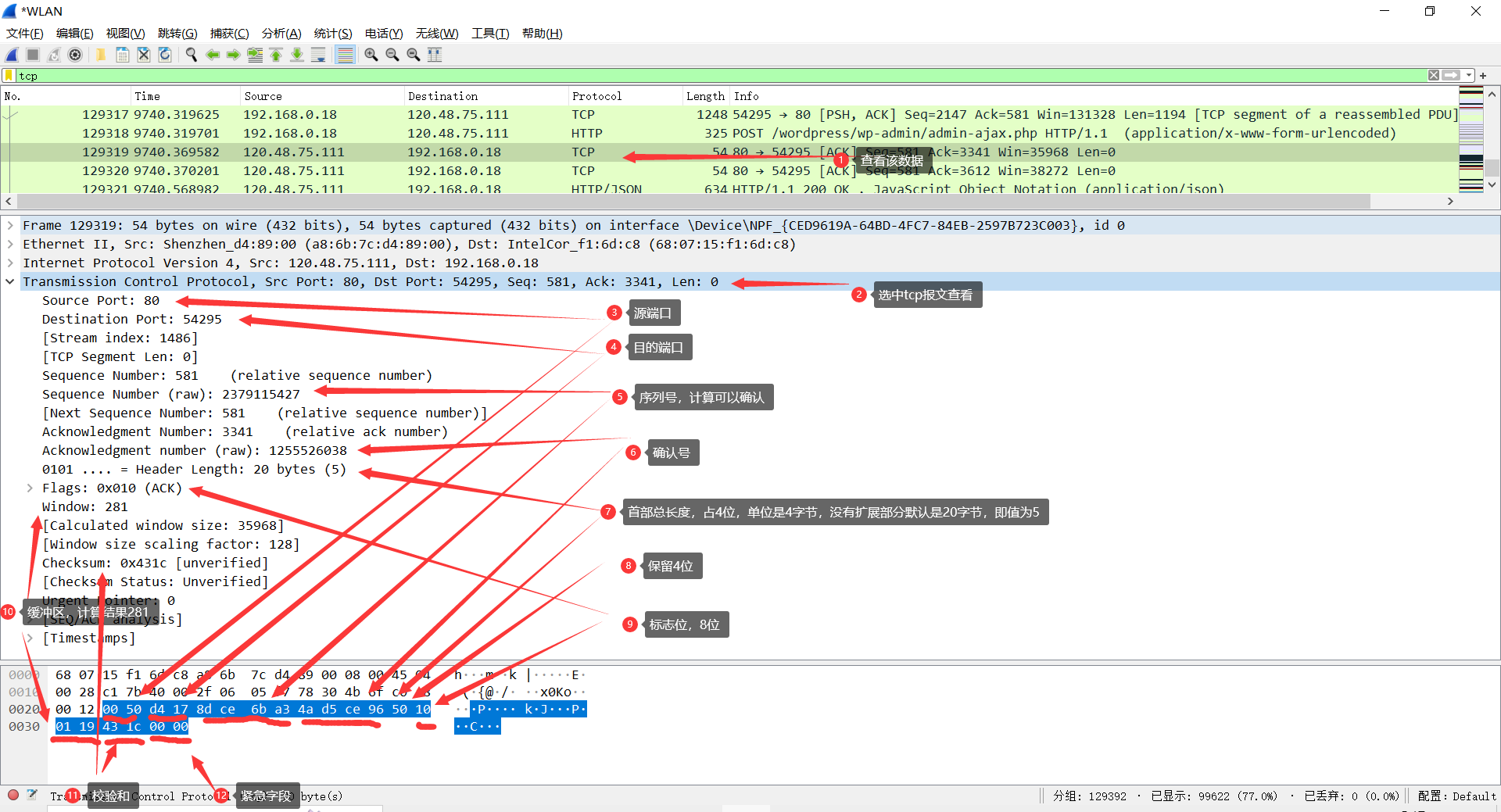Screen dimensions: 1501x812
Task: Select packet 129320 in the list
Action: 729,170
